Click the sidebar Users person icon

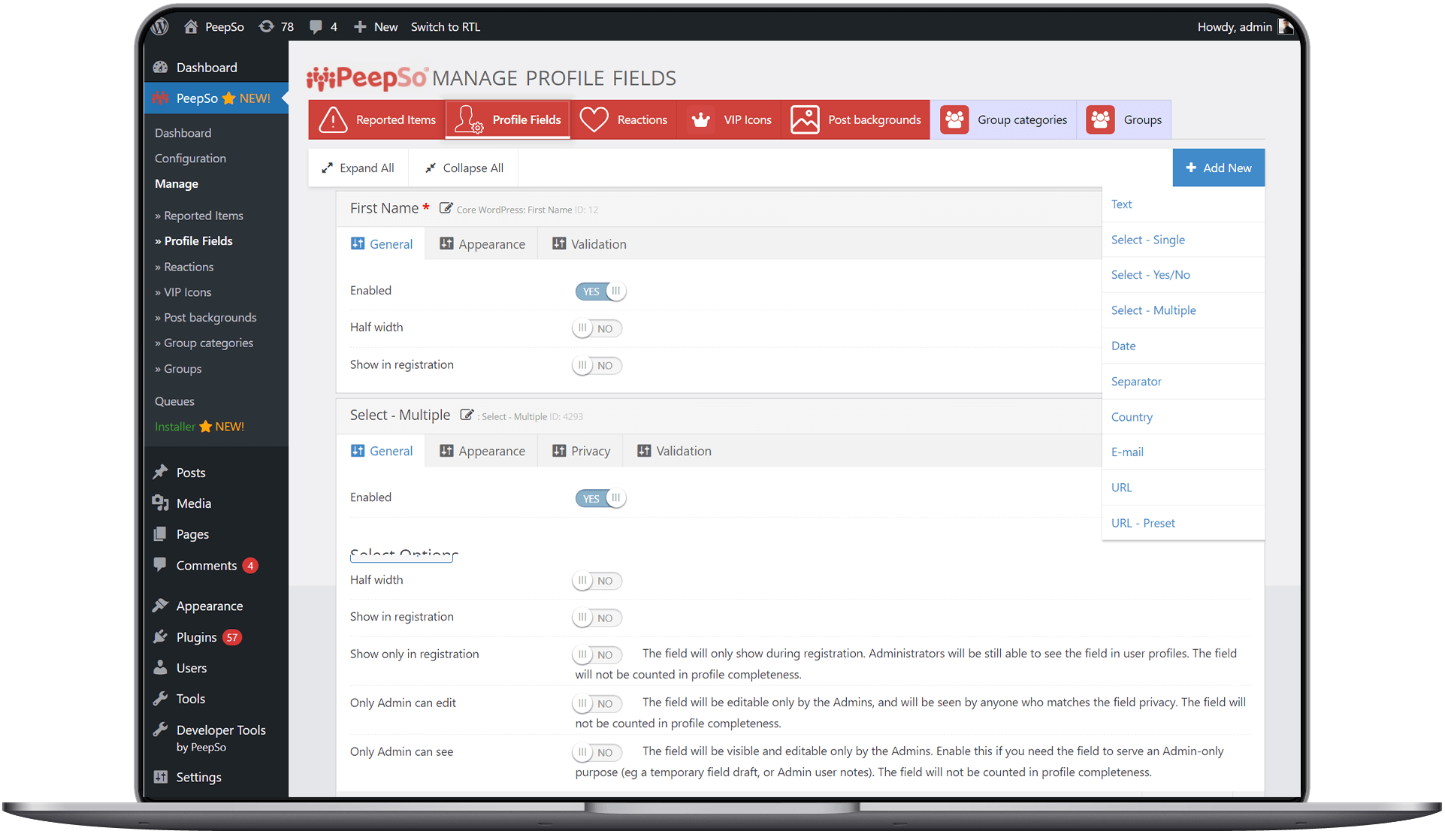click(160, 667)
